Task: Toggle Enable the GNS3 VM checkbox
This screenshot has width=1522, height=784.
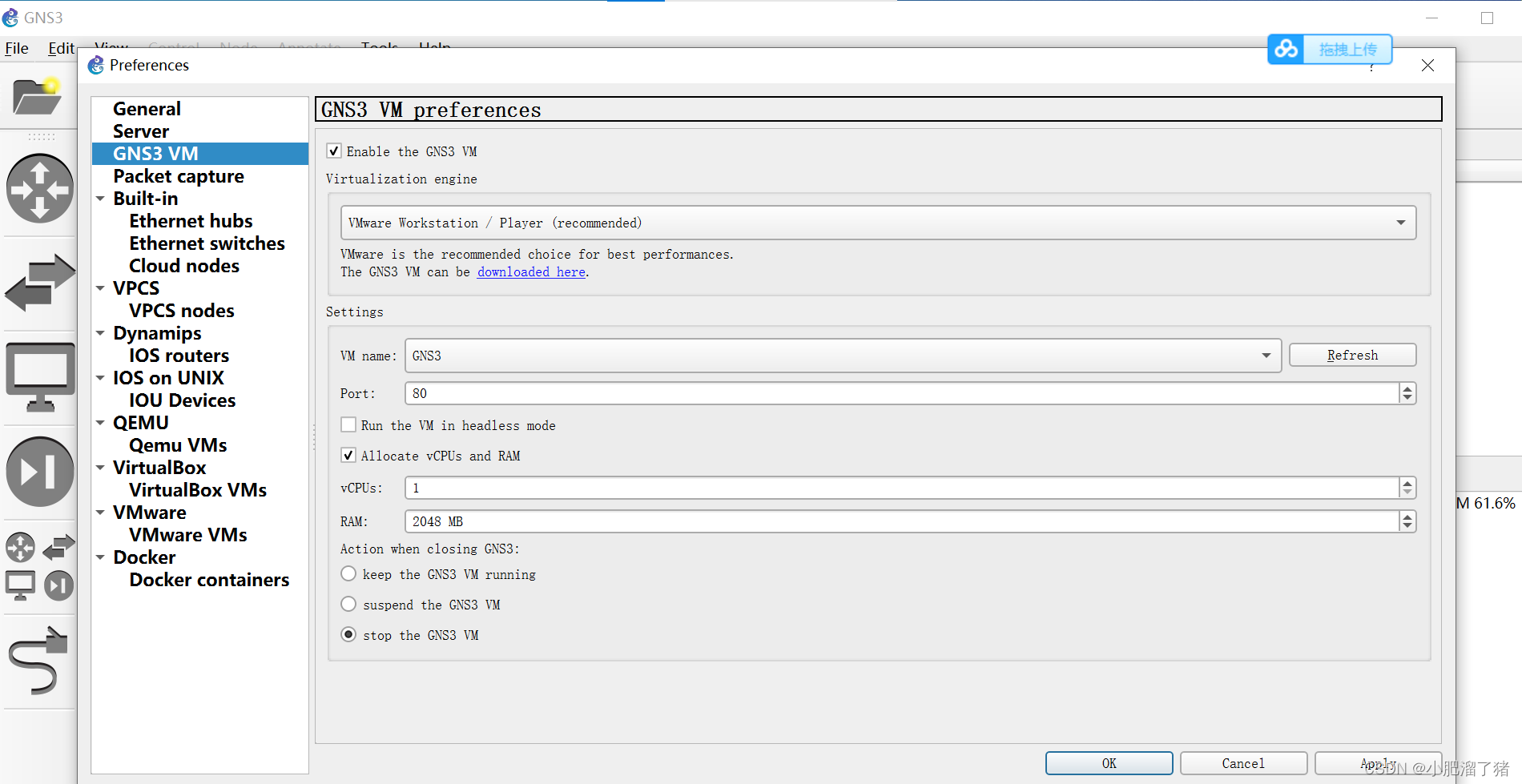Action: pyautogui.click(x=334, y=151)
